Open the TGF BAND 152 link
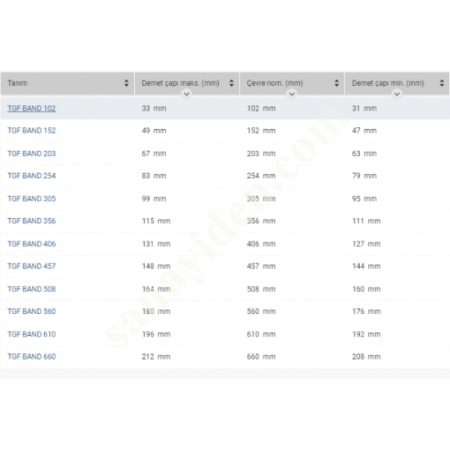Image resolution: width=450 pixels, height=450 pixels. [x=32, y=130]
